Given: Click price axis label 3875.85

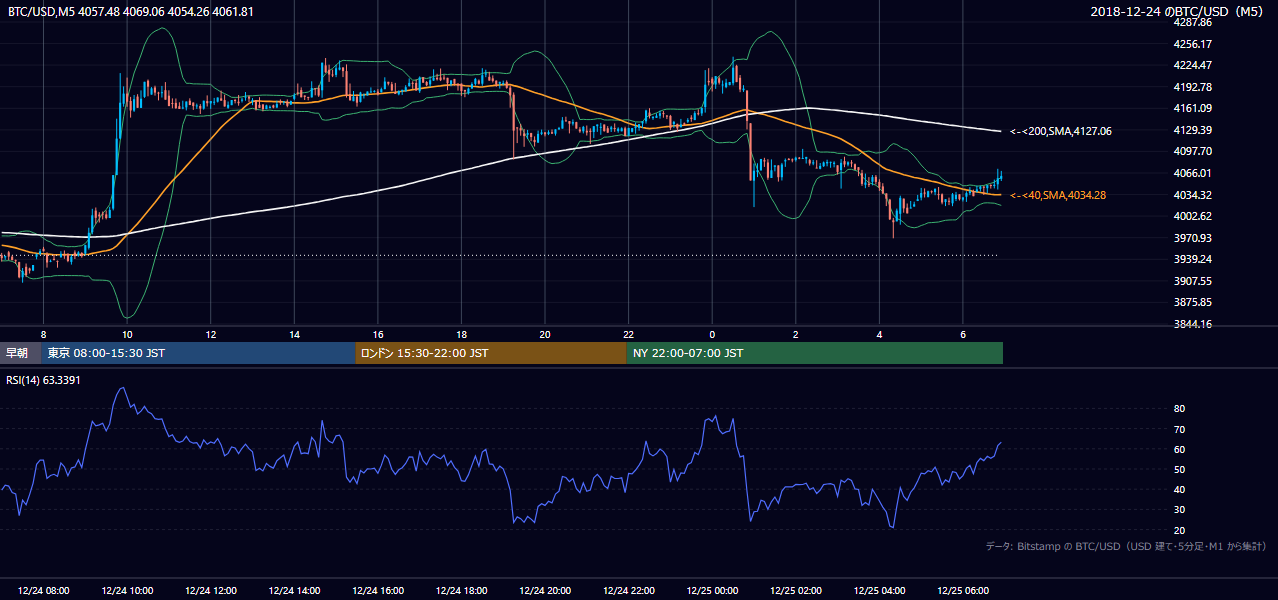Looking at the screenshot, I should pos(1193,302).
